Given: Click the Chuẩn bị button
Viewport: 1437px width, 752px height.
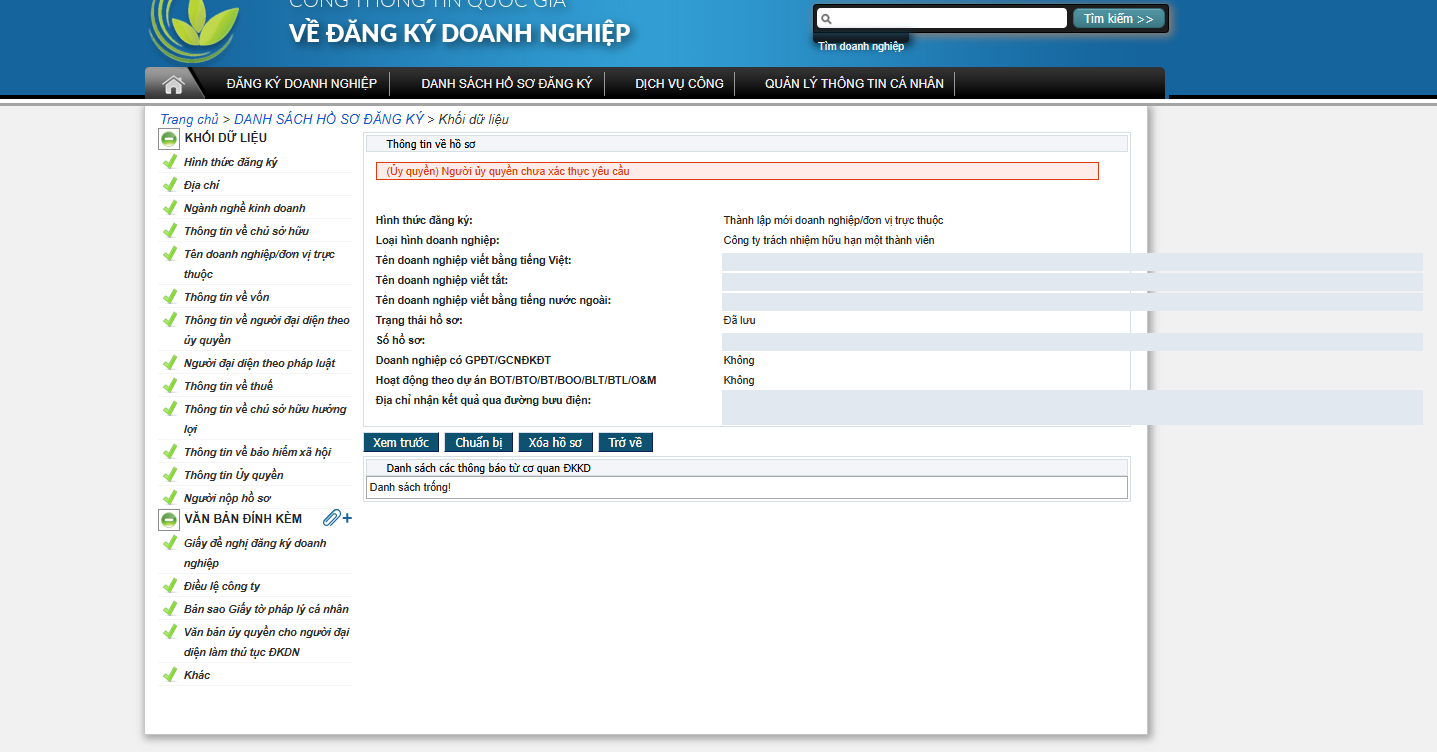Looking at the screenshot, I should 479,443.
